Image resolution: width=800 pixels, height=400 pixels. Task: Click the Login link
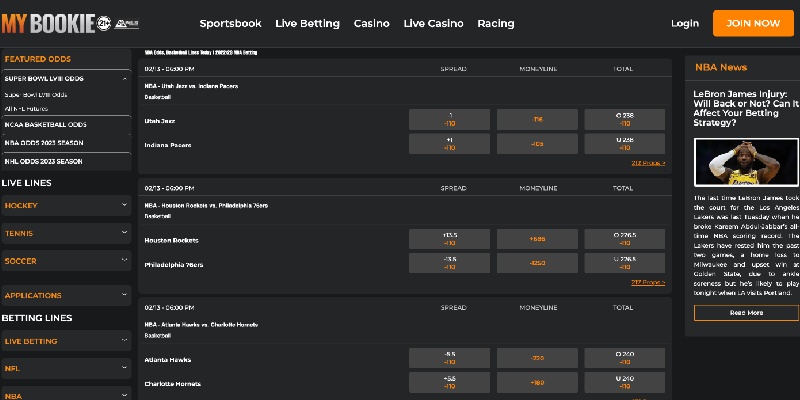(685, 23)
